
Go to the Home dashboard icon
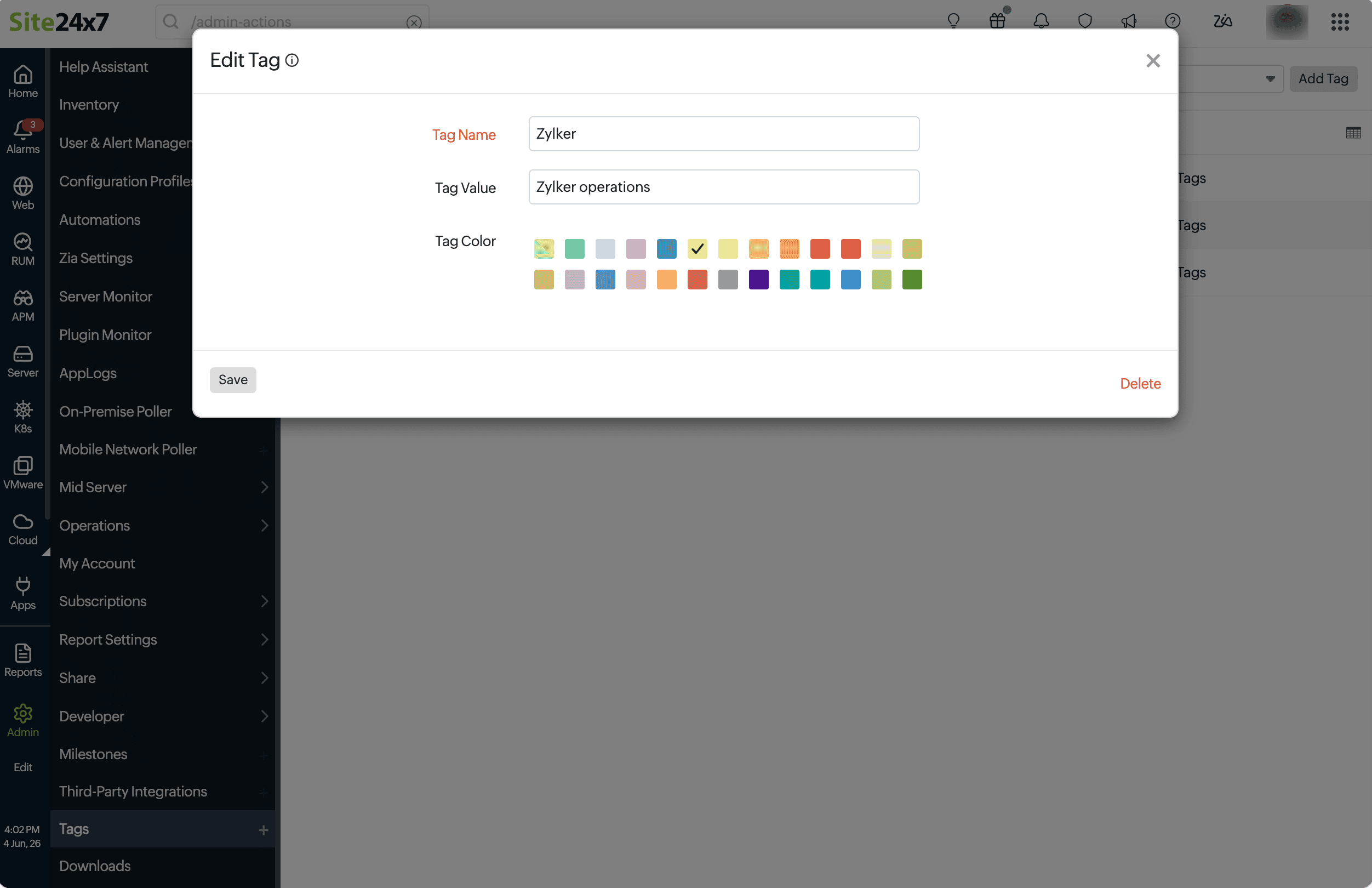pyautogui.click(x=23, y=81)
